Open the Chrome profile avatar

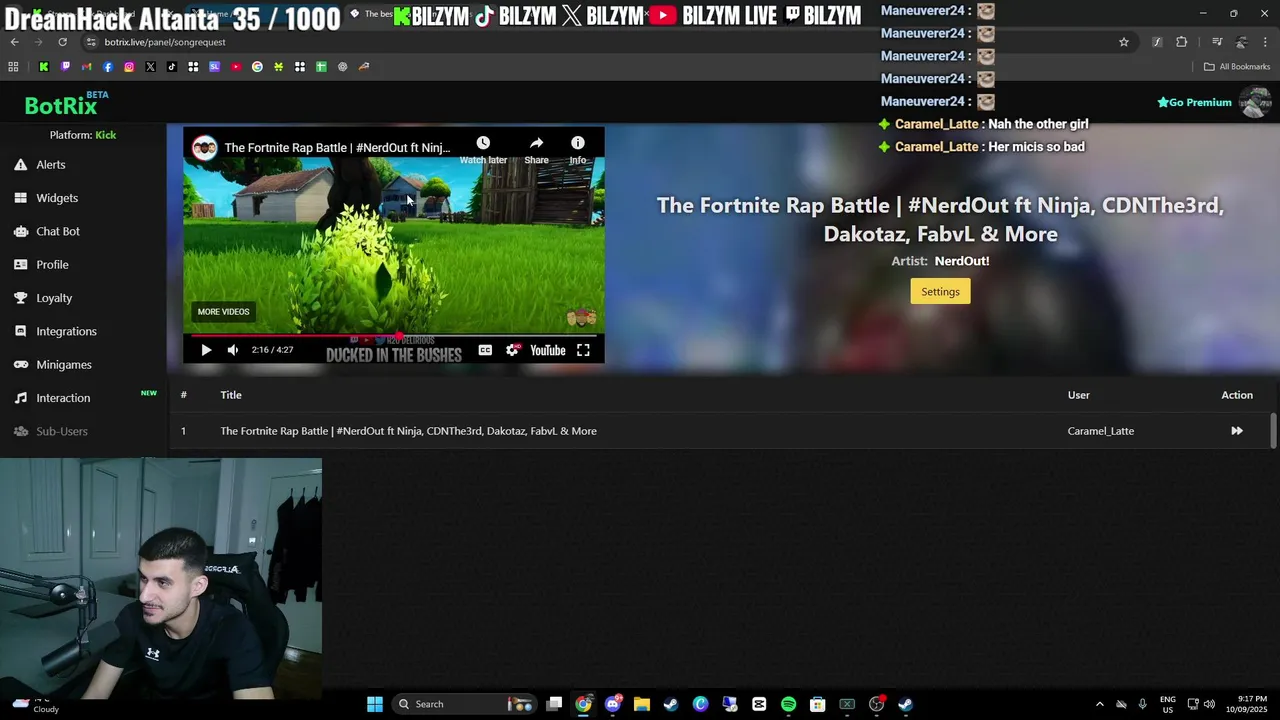pyautogui.click(x=1241, y=42)
